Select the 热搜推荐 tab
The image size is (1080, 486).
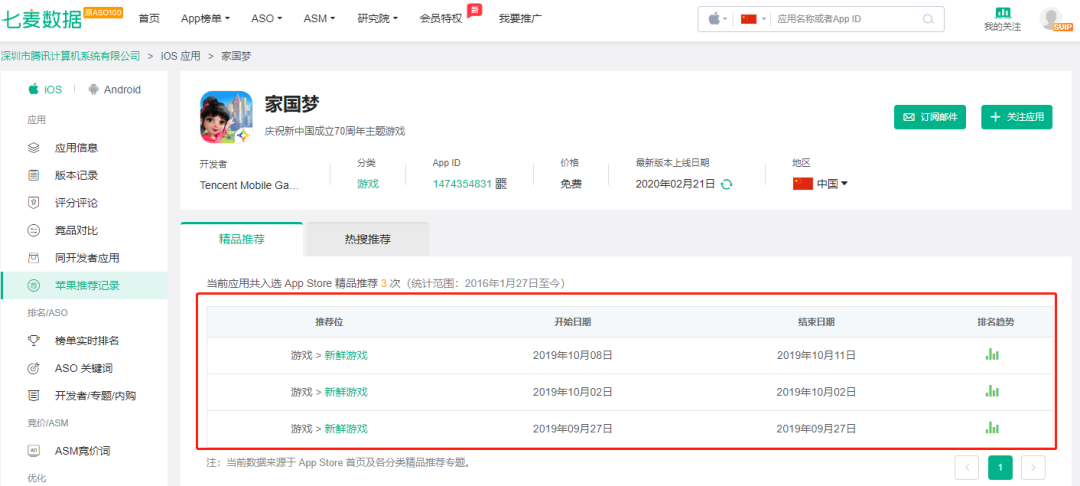(x=368, y=240)
